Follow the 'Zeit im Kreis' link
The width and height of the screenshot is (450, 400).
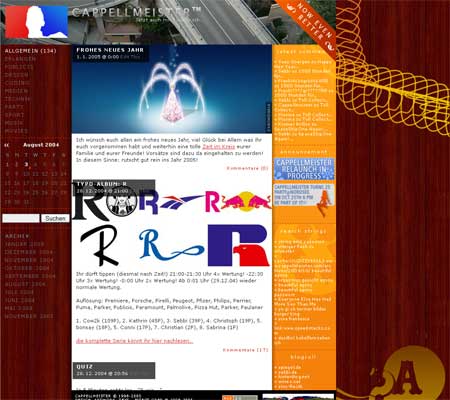(219, 147)
